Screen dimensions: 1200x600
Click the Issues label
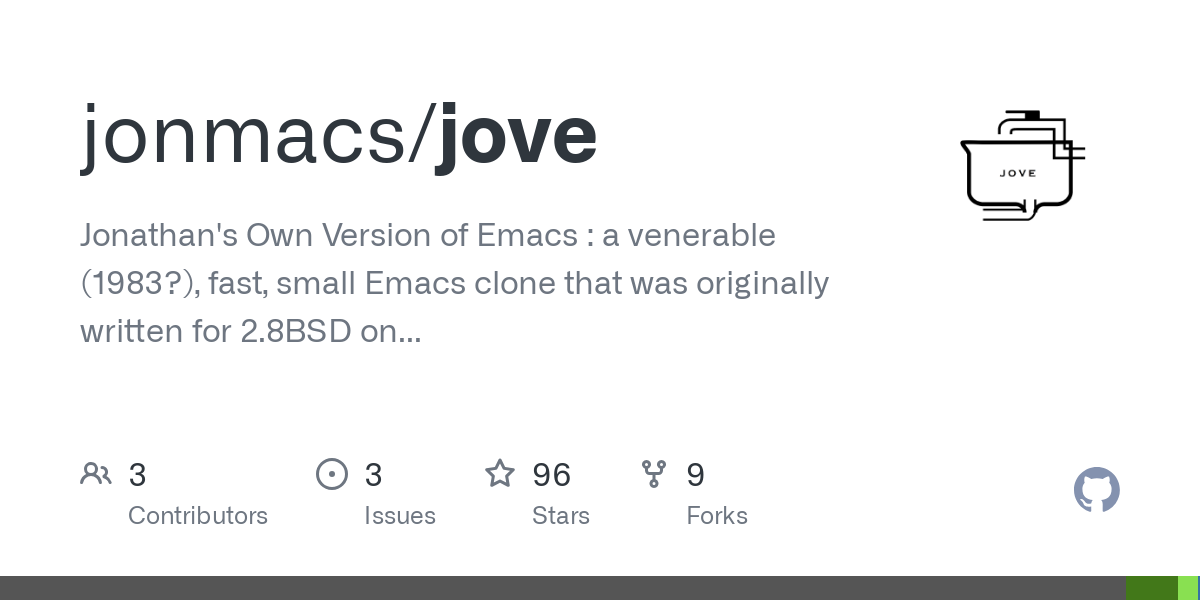click(x=400, y=516)
